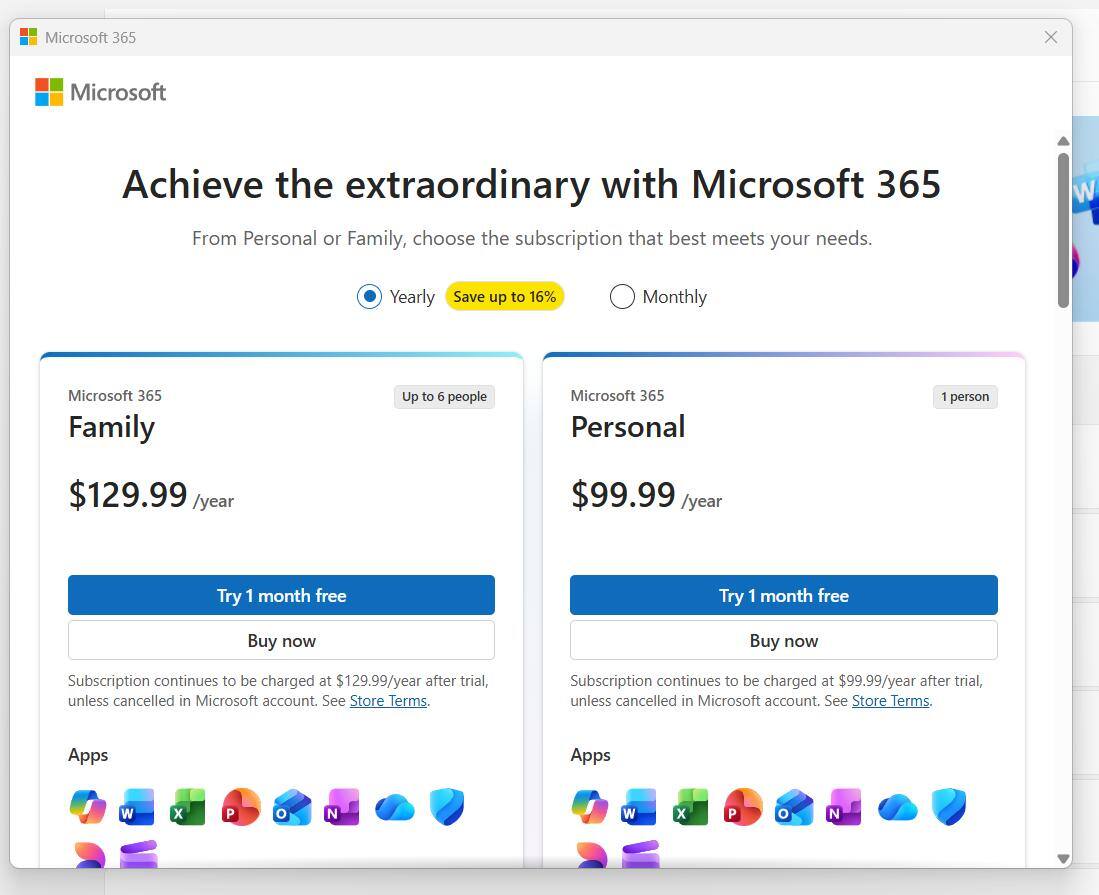Click the Microsoft logo in header
This screenshot has height=895, width=1099.
tap(101, 92)
